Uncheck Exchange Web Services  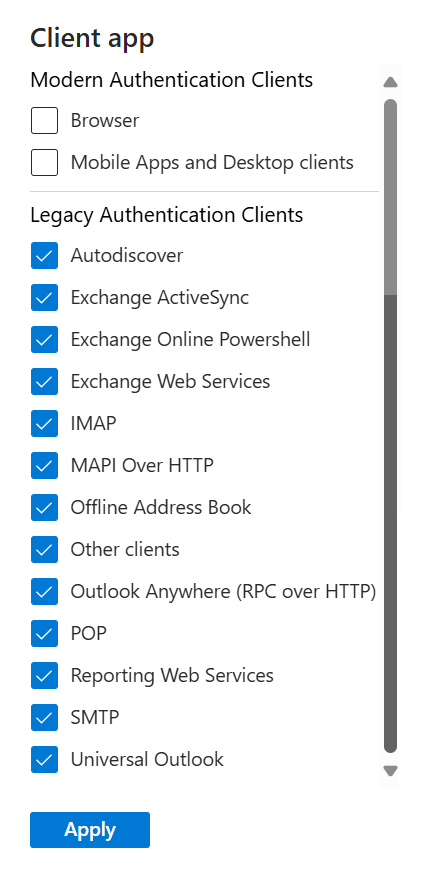pyautogui.click(x=44, y=382)
